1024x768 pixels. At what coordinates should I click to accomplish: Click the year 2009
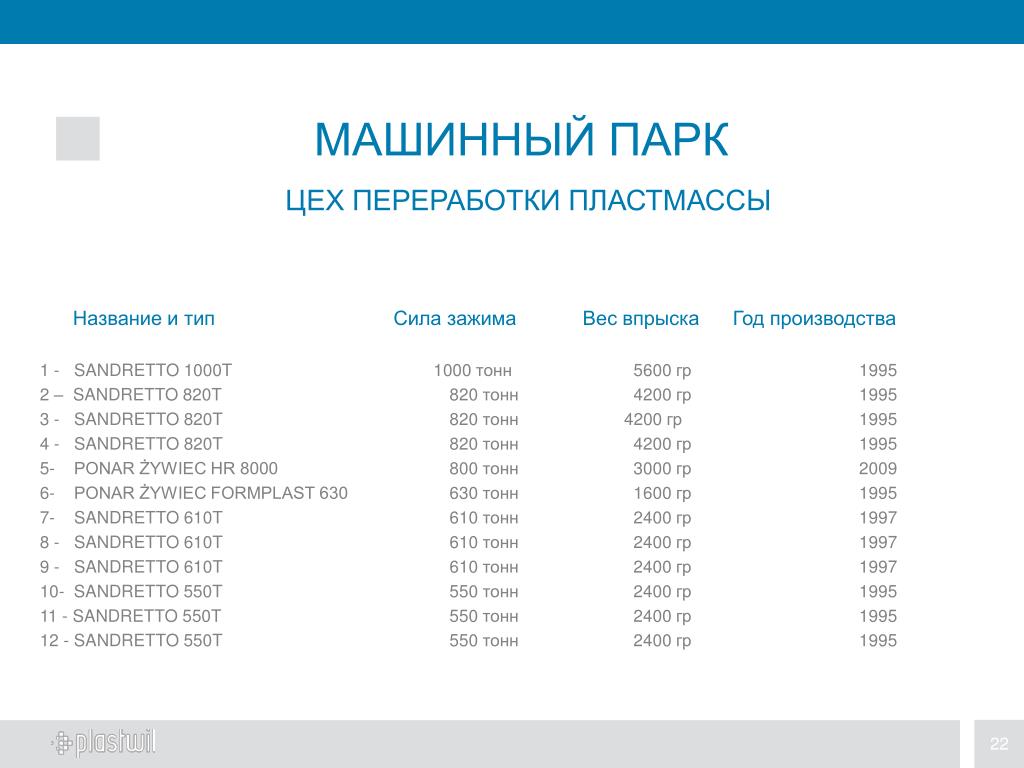click(878, 468)
